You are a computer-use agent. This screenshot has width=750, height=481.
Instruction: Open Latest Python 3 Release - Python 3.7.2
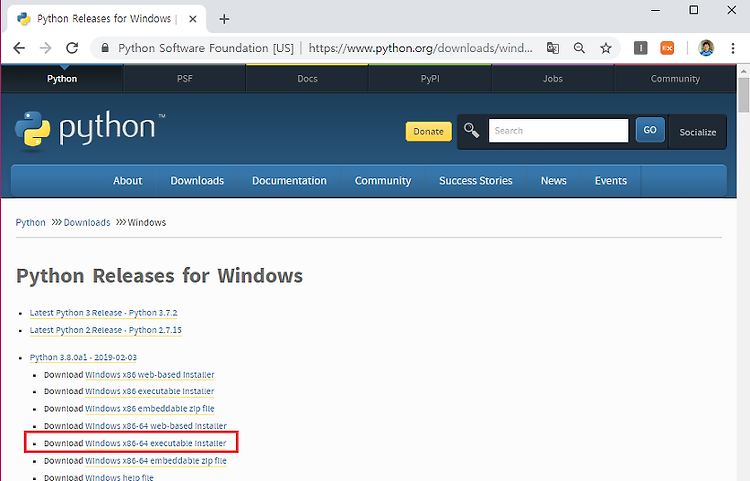click(103, 313)
